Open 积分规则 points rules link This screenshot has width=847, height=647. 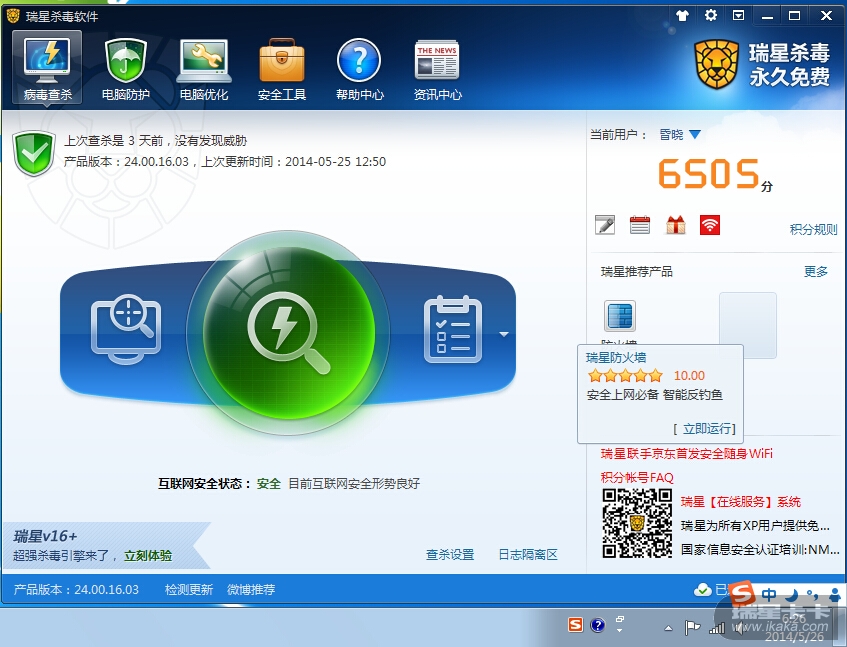pos(813,230)
